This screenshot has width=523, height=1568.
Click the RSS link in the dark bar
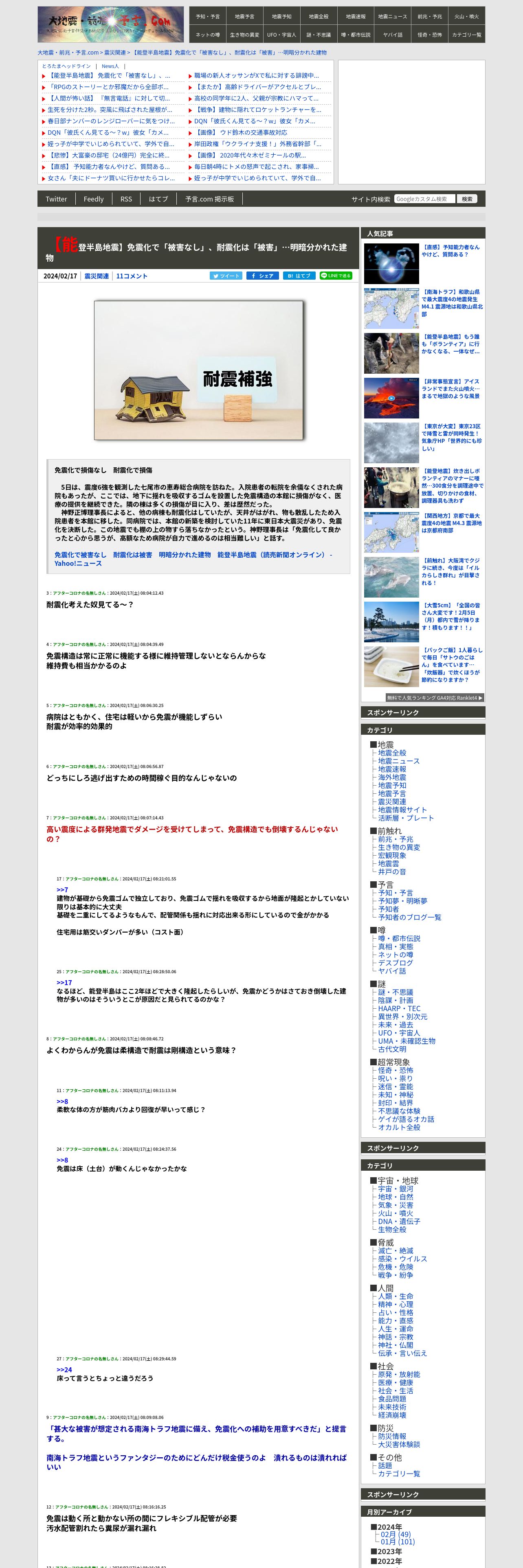[126, 199]
